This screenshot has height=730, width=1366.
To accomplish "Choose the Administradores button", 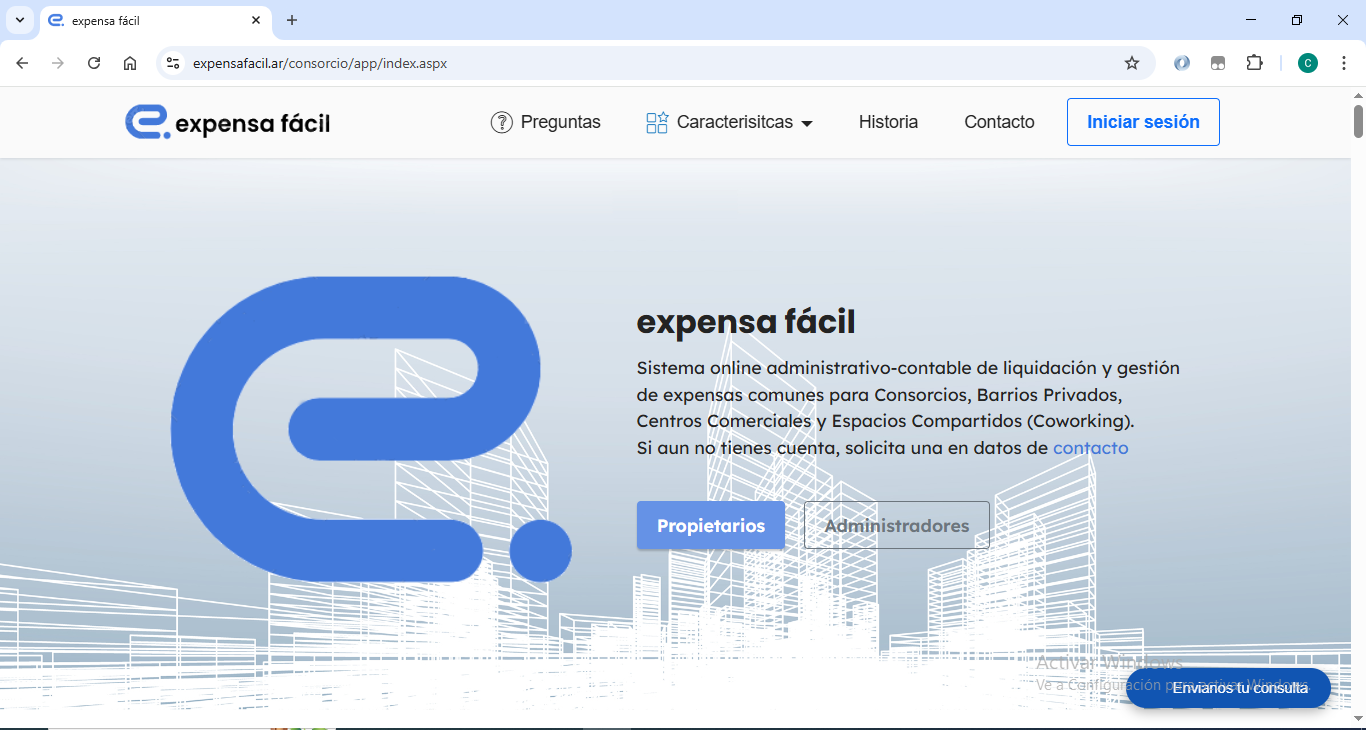I will [x=896, y=526].
